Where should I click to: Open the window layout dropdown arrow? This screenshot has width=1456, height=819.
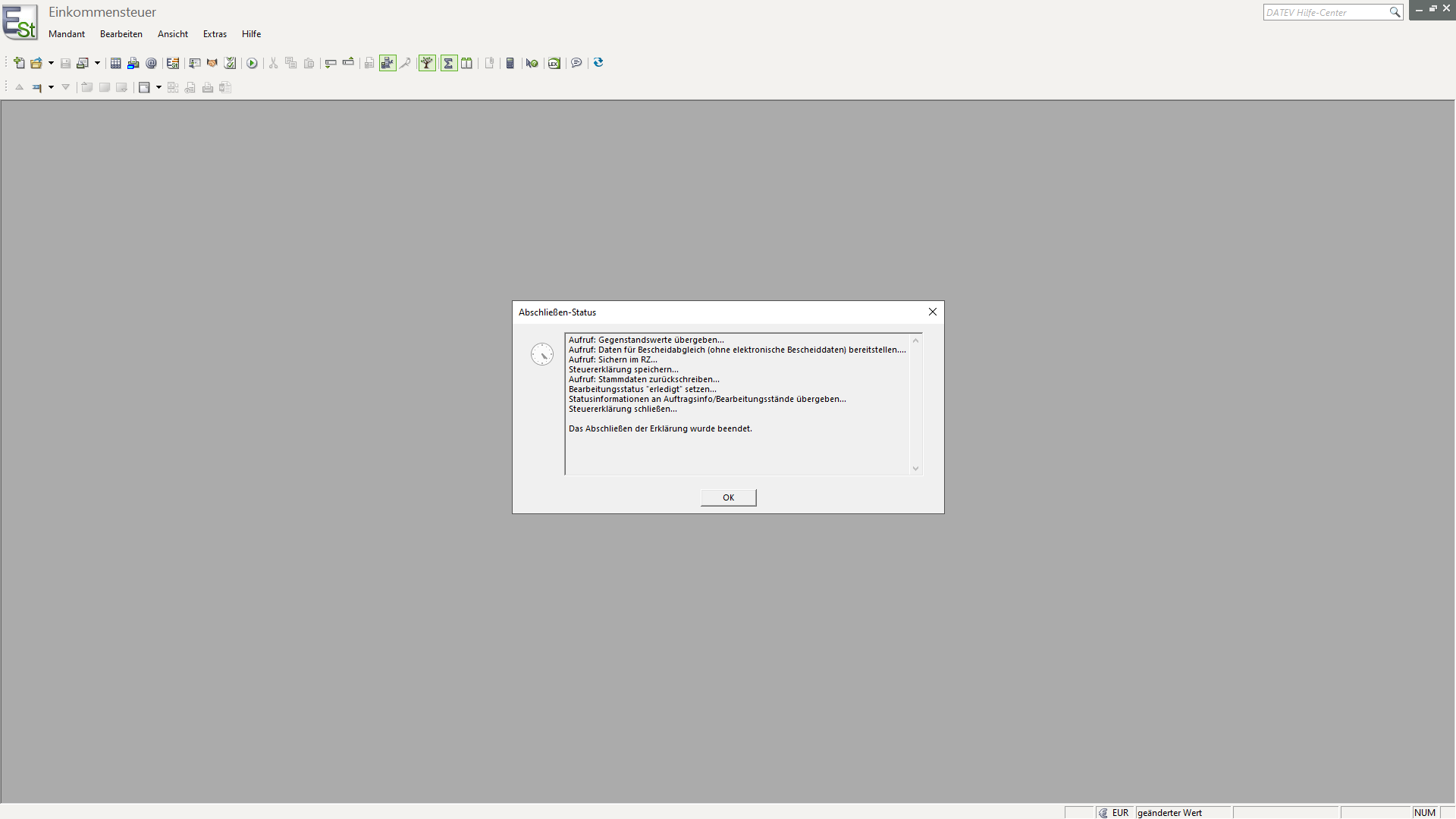pos(158,87)
